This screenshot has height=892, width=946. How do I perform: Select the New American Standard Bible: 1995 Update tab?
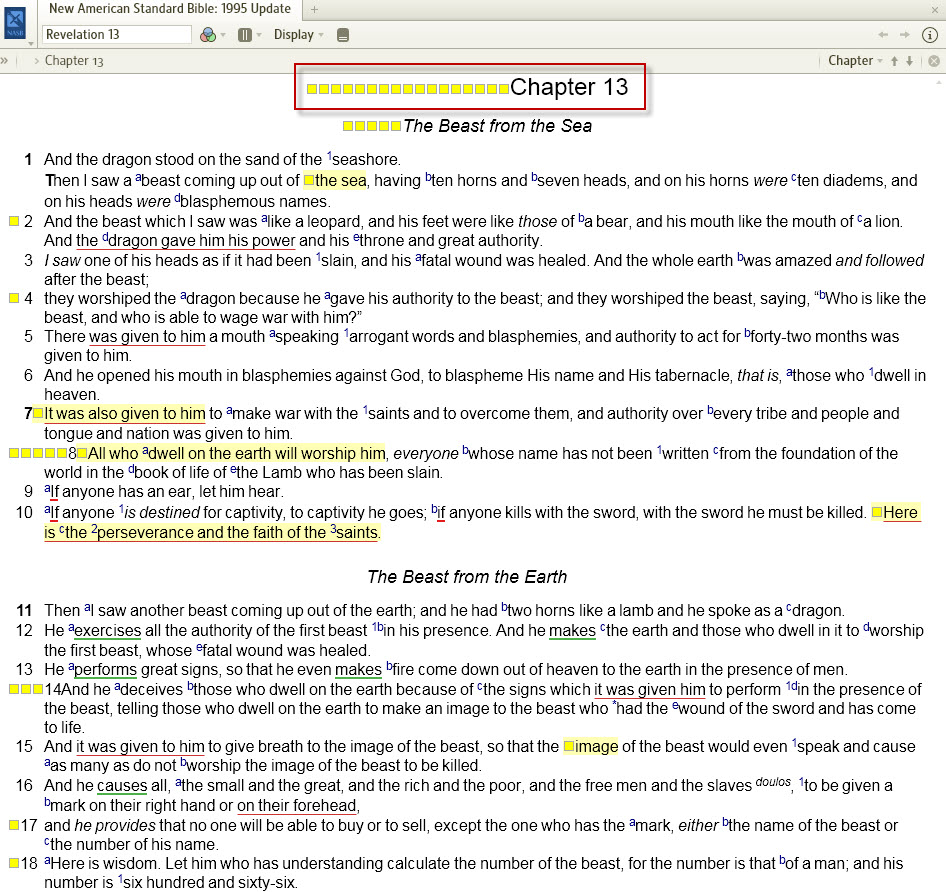point(170,8)
